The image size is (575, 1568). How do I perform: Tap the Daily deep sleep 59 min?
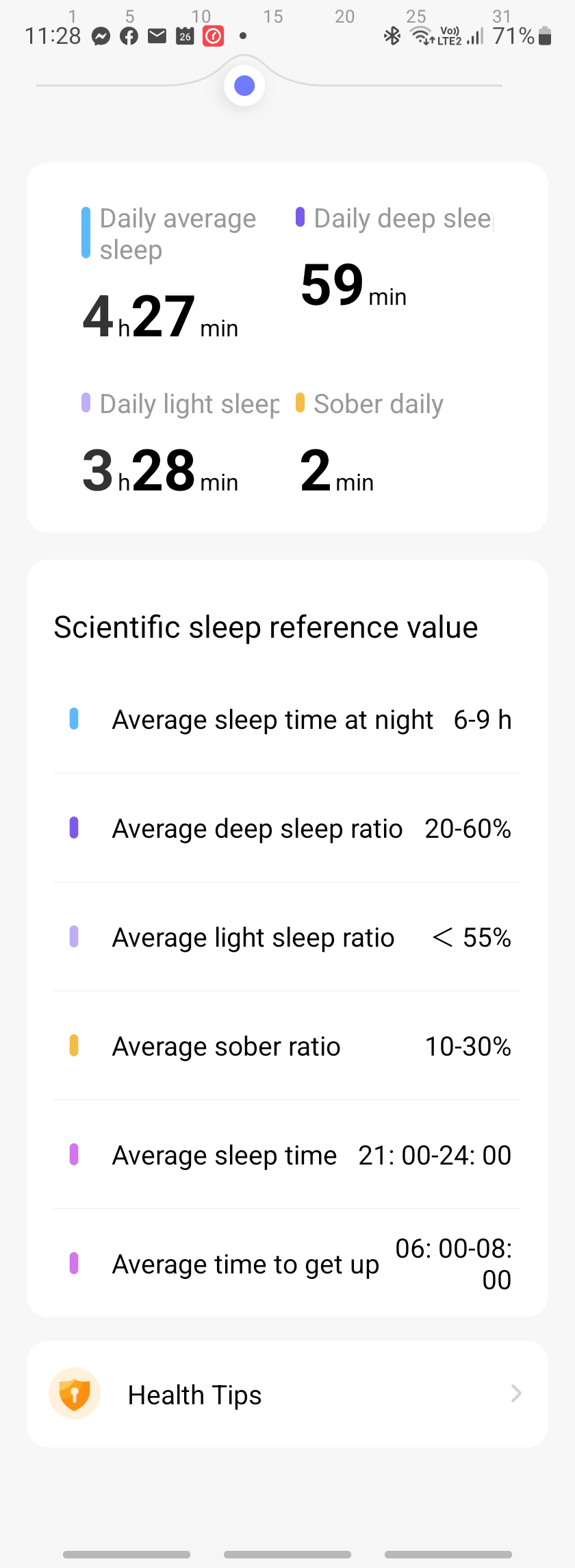[x=353, y=285]
